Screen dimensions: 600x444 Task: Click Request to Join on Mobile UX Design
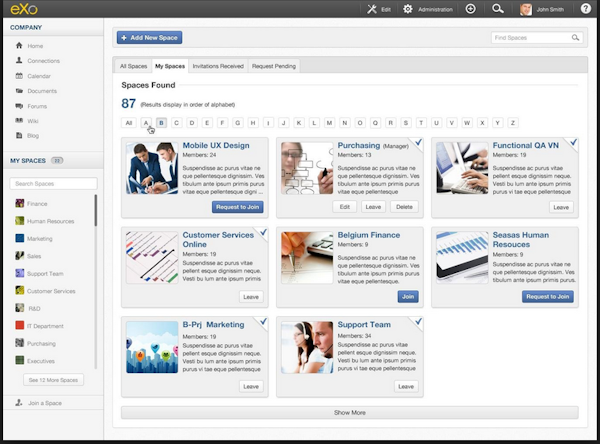238,207
